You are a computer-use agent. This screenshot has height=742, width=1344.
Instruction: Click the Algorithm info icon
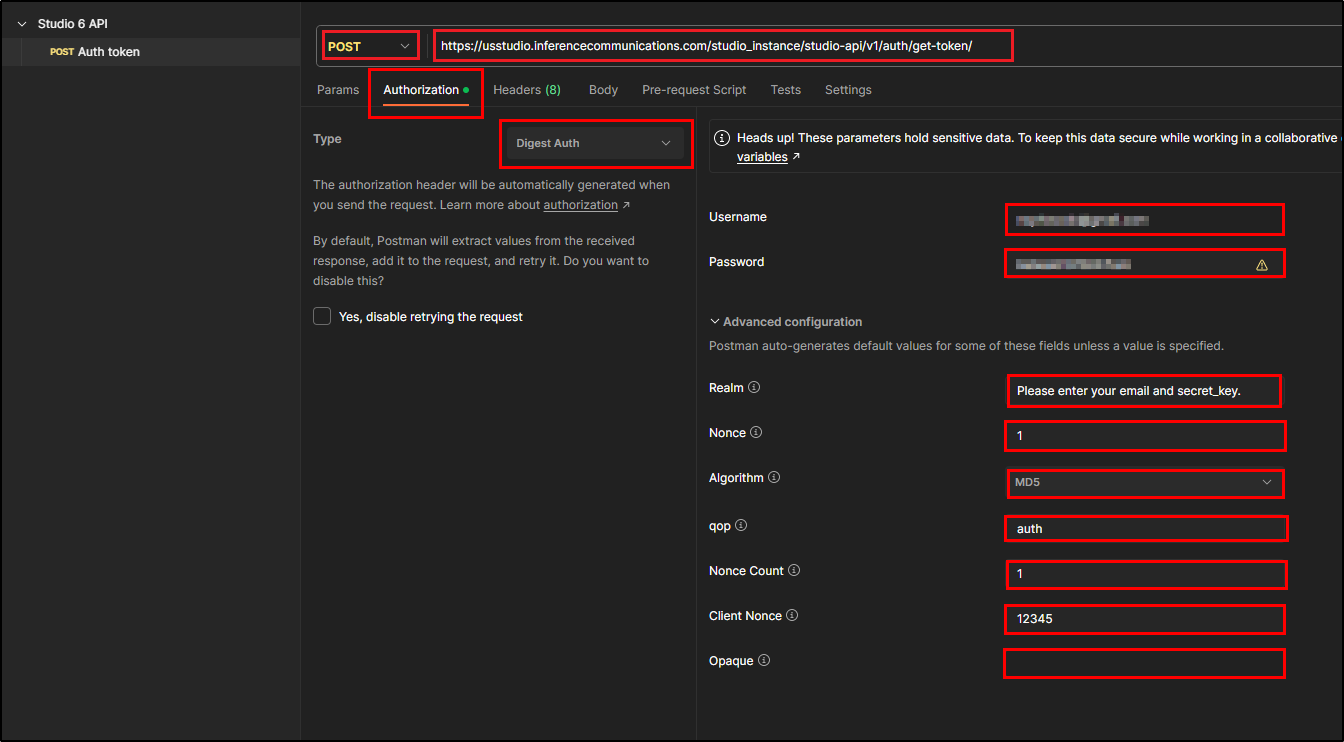point(774,478)
